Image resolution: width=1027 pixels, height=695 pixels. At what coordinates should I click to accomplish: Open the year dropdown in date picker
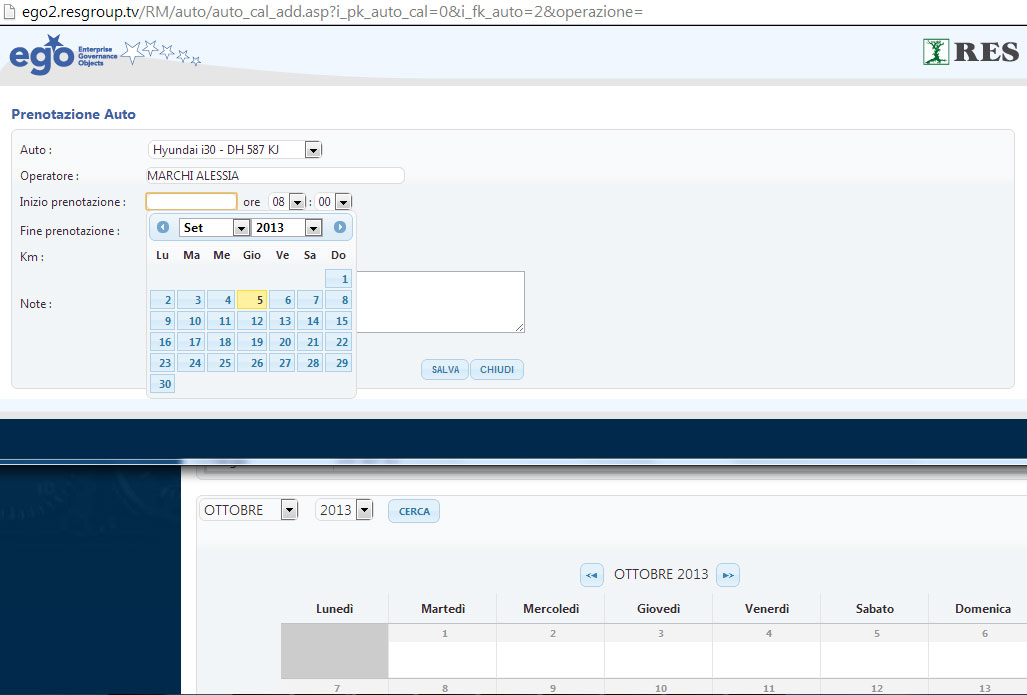(286, 227)
